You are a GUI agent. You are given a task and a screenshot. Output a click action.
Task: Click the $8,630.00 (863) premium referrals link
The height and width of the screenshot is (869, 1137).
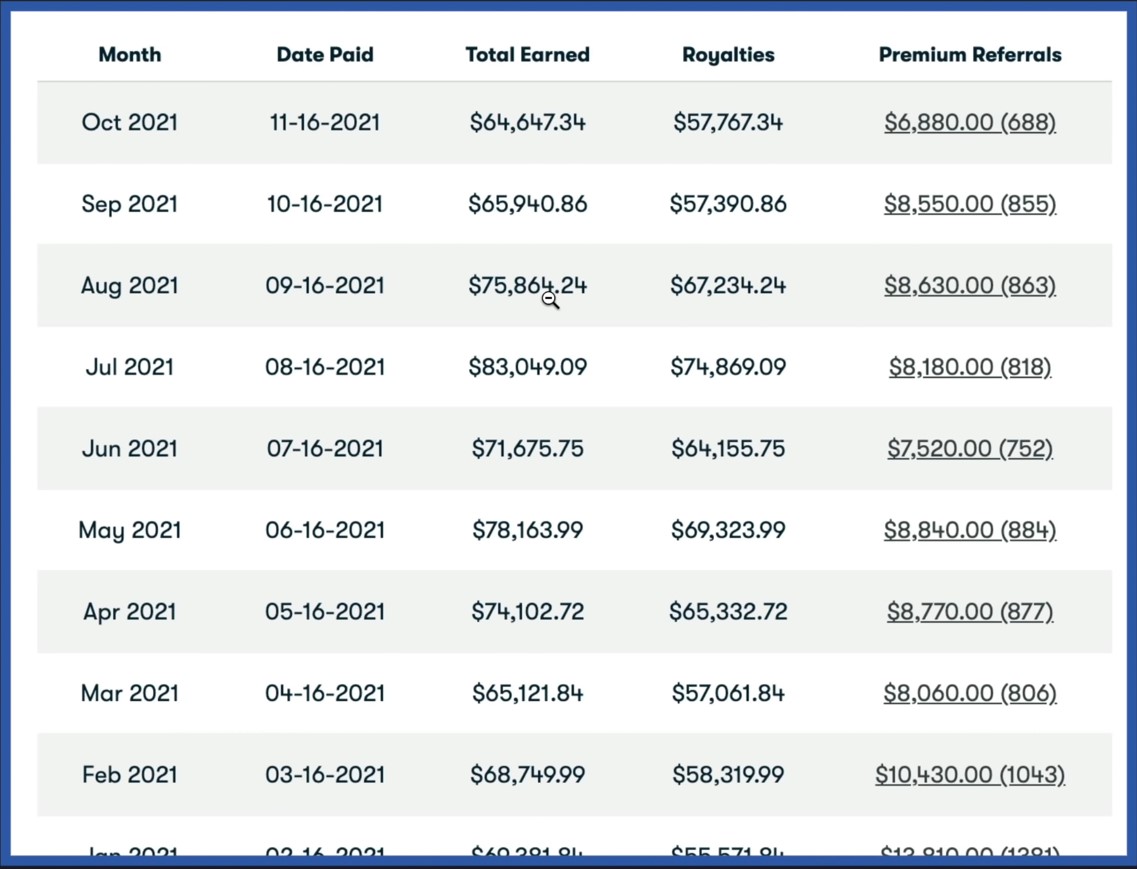coord(970,286)
